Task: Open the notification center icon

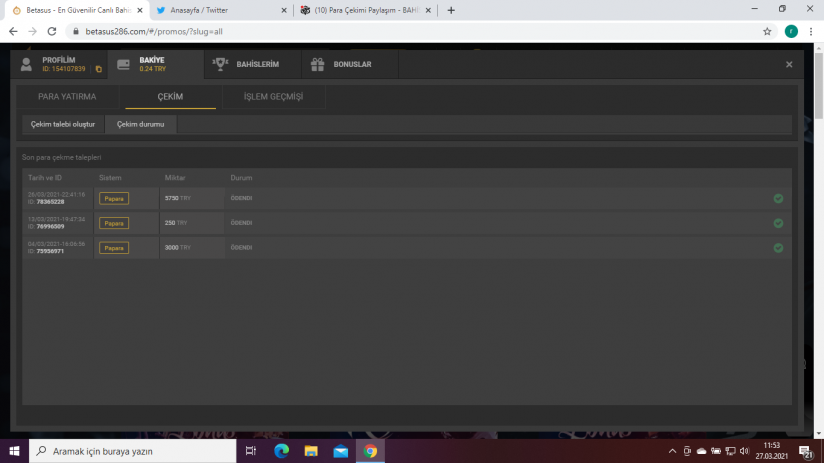Action: pyautogui.click(x=806, y=451)
